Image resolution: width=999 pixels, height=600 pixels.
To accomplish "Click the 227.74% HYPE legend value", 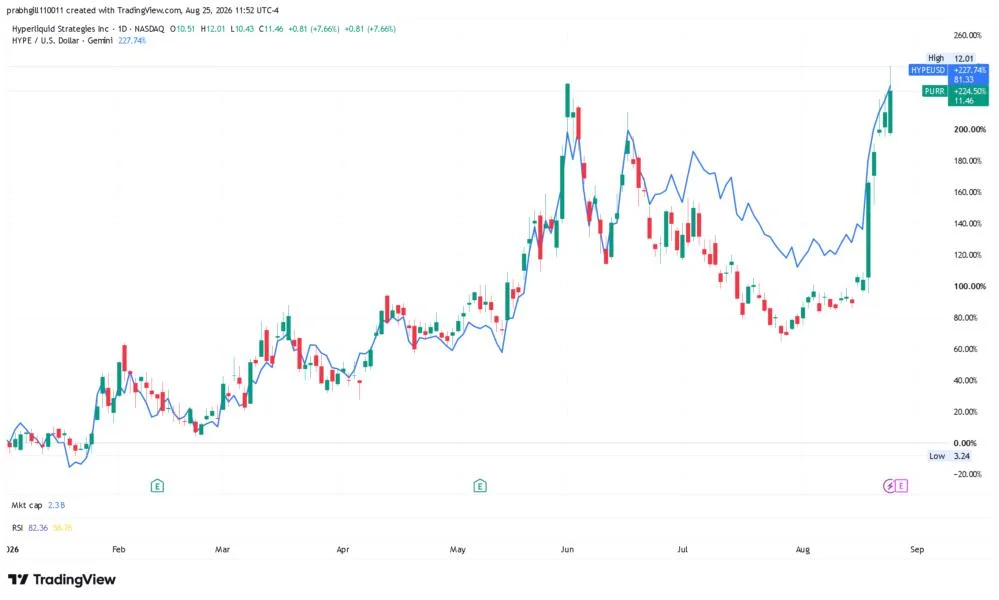I will pos(132,40).
